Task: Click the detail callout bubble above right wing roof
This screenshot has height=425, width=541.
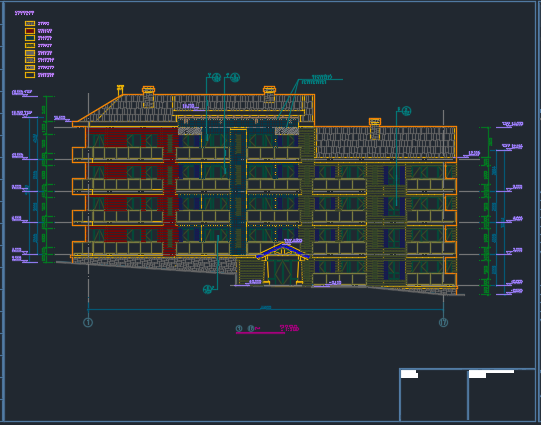Action: (406, 111)
